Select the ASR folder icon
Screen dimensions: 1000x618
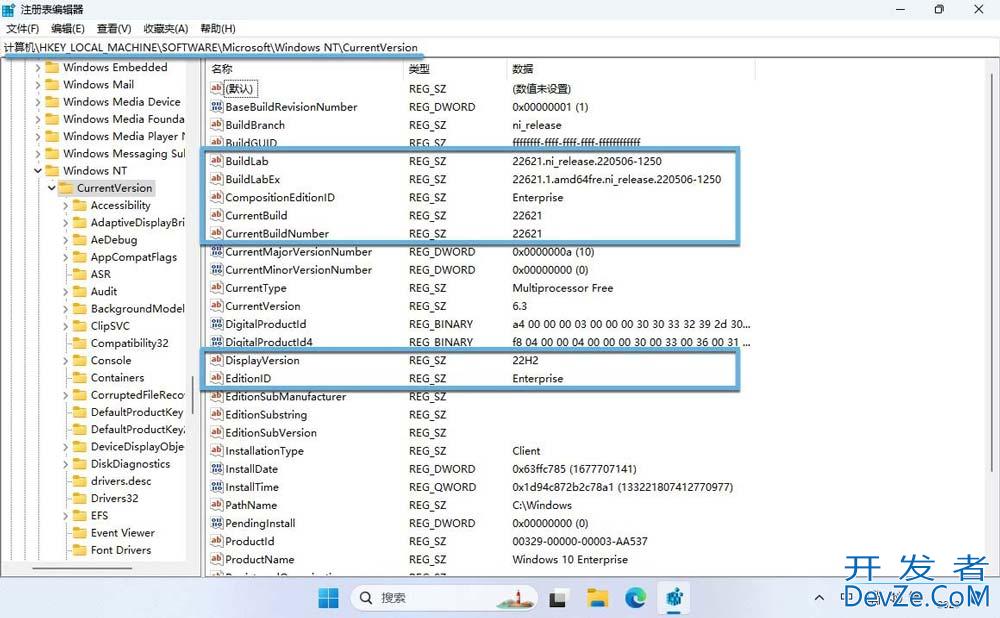click(x=80, y=274)
